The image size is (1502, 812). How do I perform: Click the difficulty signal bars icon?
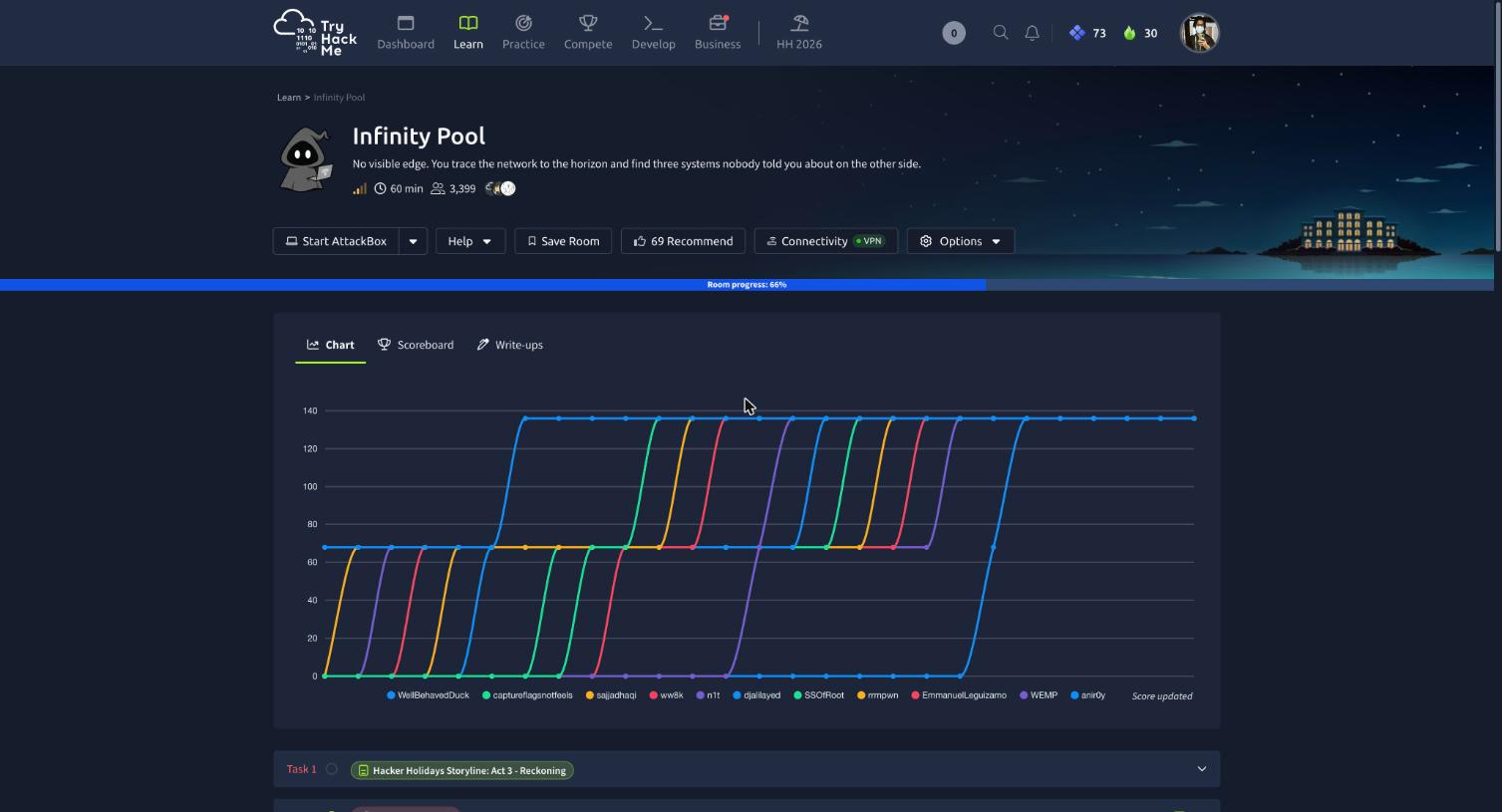click(x=360, y=188)
